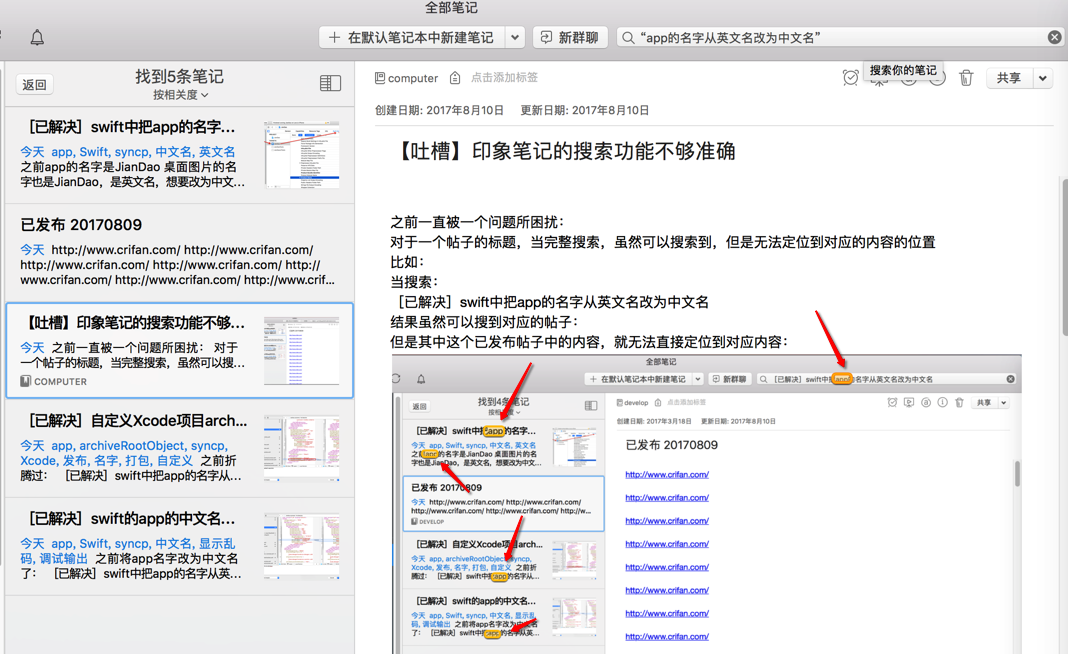Click thumbnail of 自定义Xcode项目 note

point(302,448)
